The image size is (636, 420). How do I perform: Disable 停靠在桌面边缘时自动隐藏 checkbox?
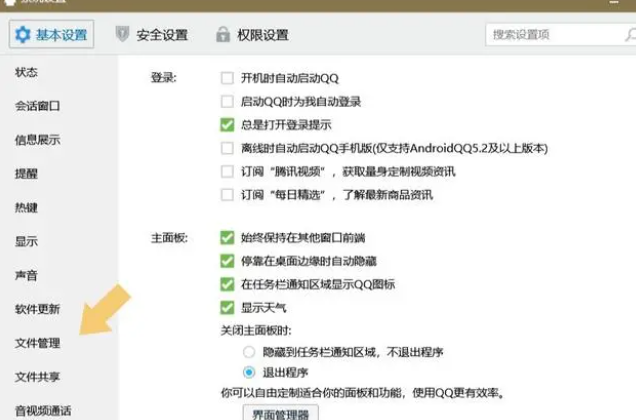pos(227,261)
